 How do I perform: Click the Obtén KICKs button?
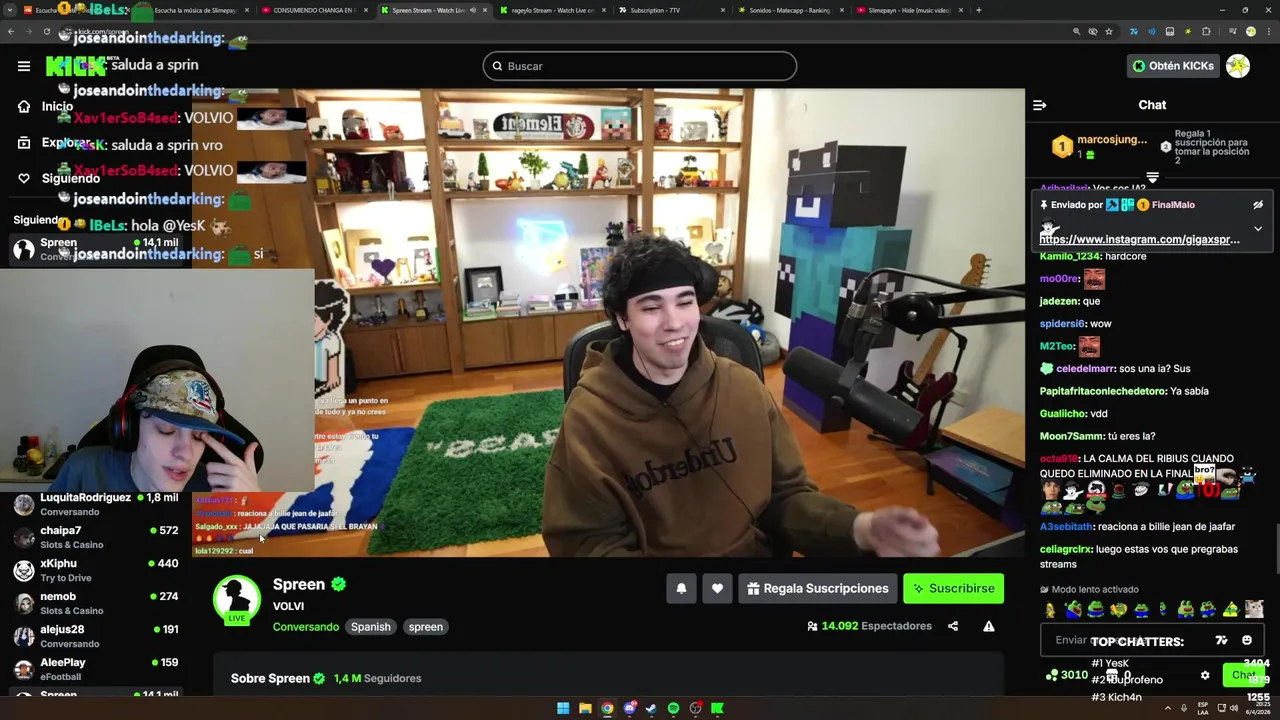pos(1173,66)
